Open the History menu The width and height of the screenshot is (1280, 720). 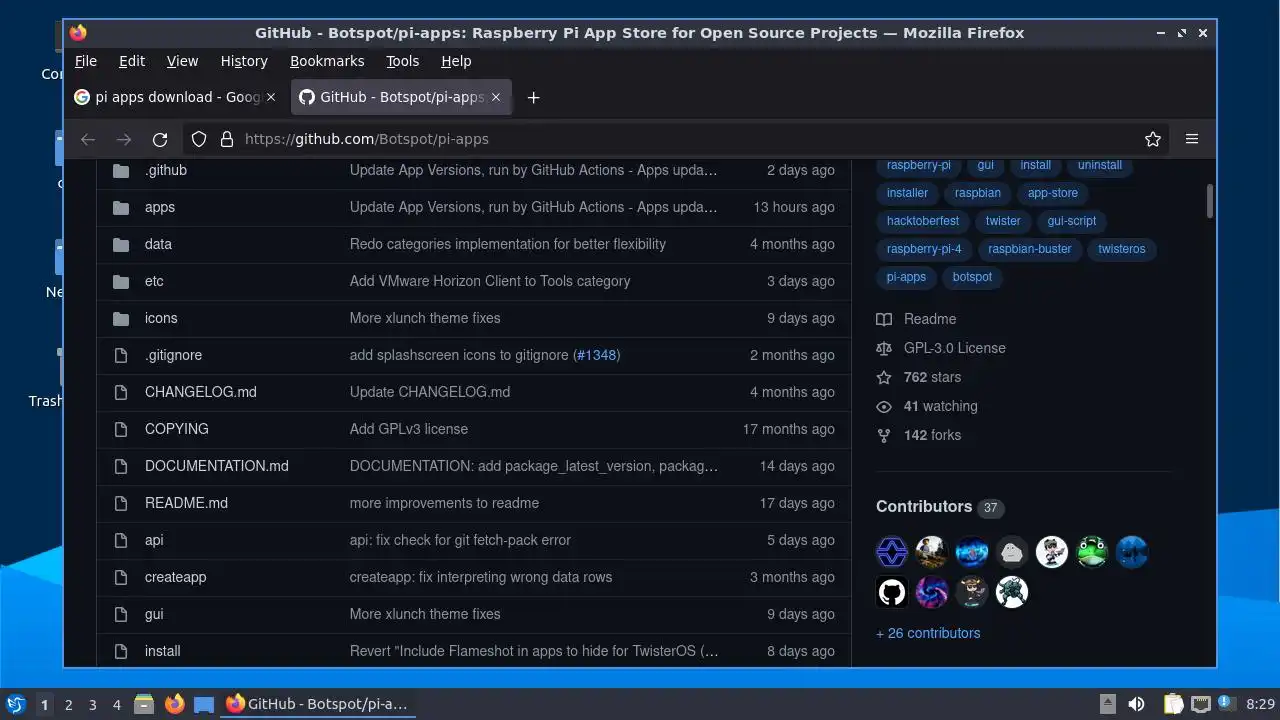(244, 61)
